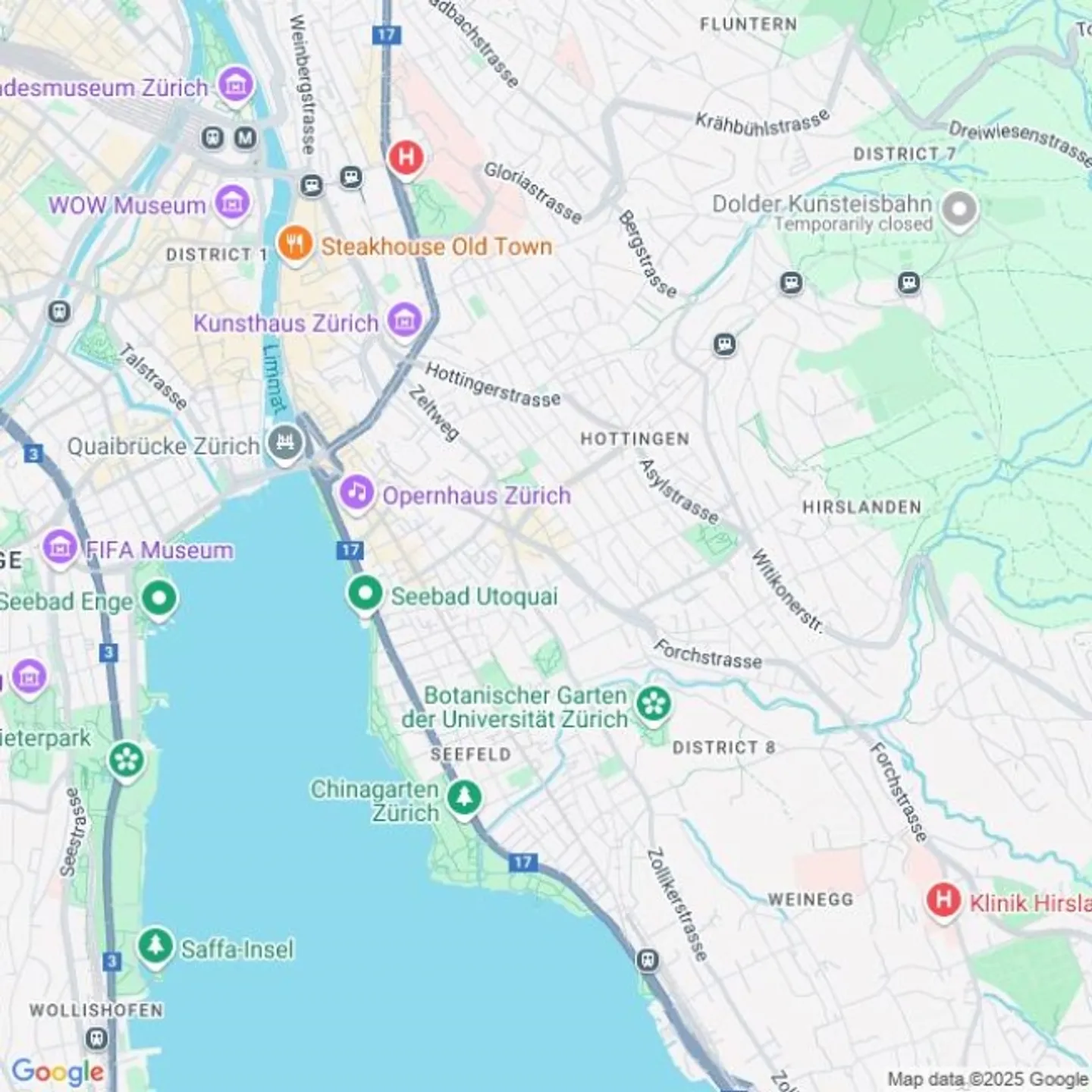Open the Landesmuseum Zürich museum pin
This screenshot has width=1092, height=1092.
(236, 86)
